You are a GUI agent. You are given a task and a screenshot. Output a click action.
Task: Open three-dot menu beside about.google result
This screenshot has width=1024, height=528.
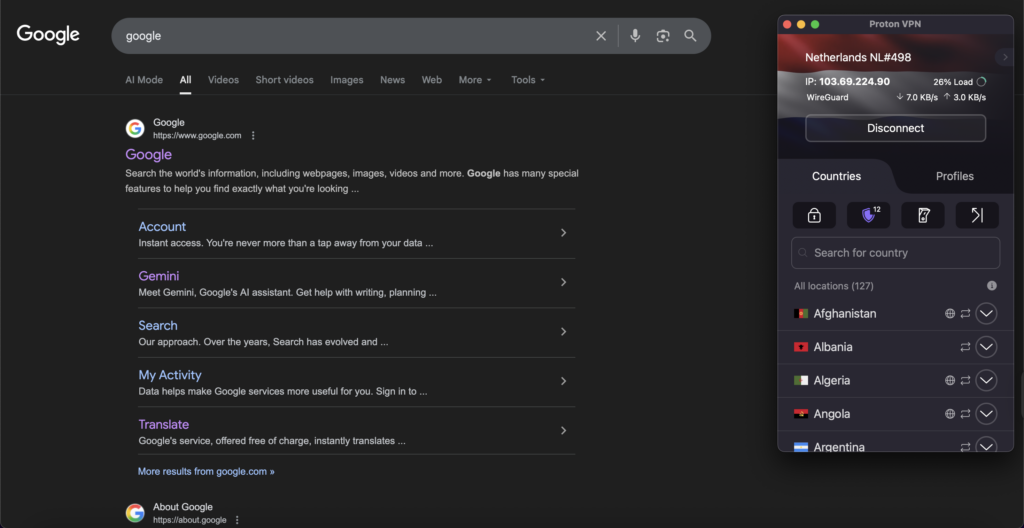click(x=237, y=520)
